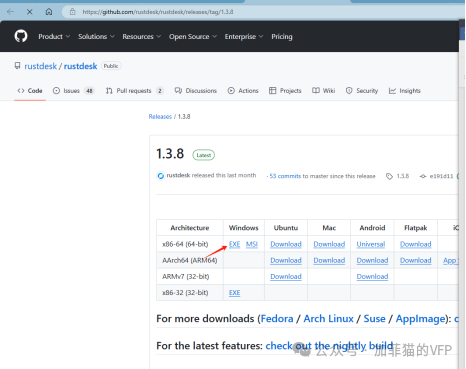Click the Public repository visibility badge

111,66
